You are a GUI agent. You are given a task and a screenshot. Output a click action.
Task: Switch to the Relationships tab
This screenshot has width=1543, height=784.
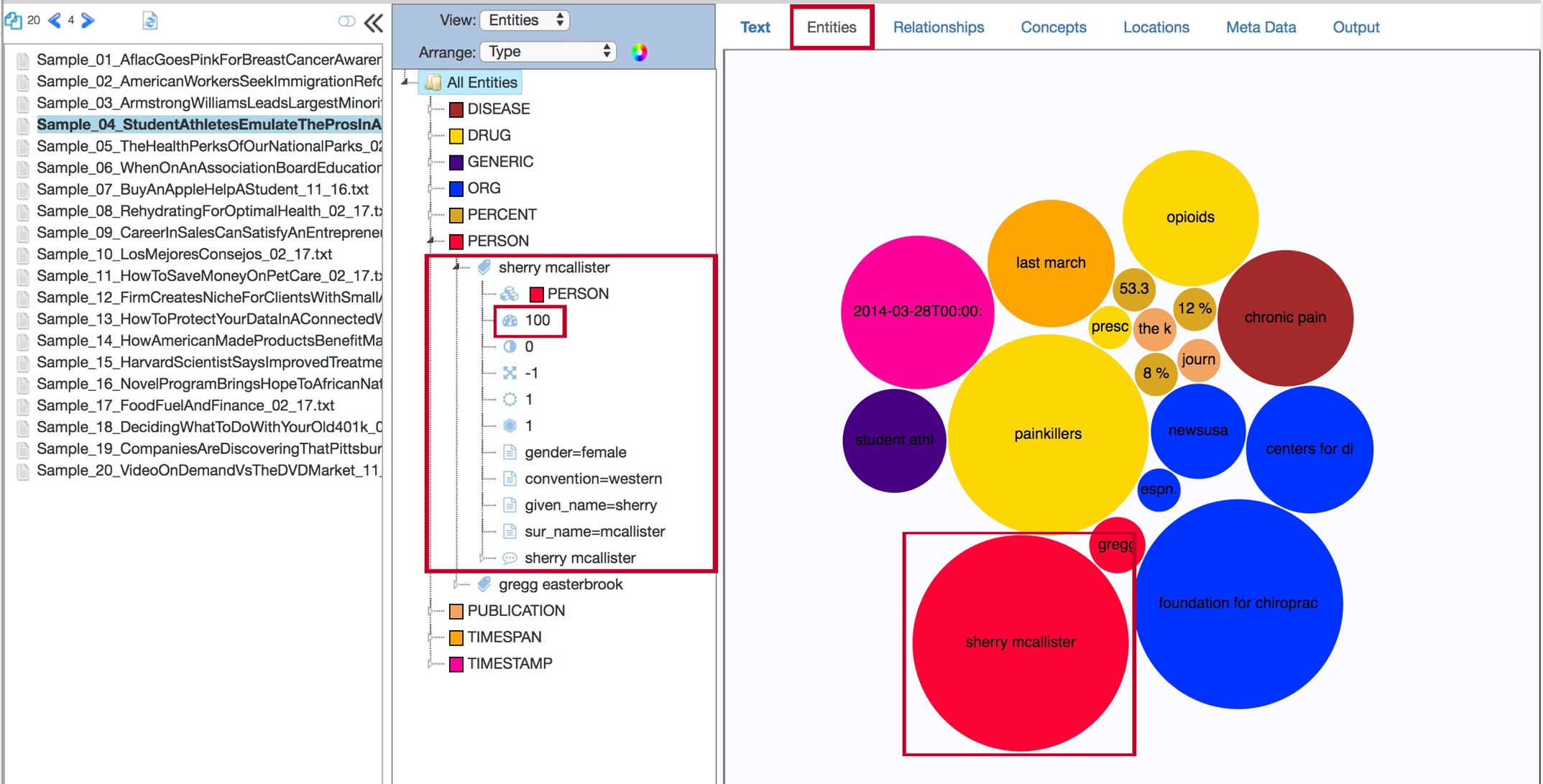(938, 27)
